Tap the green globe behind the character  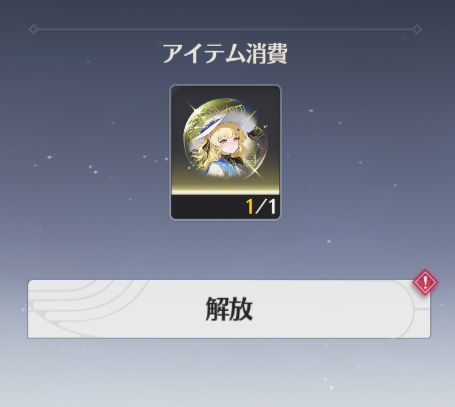(226, 139)
